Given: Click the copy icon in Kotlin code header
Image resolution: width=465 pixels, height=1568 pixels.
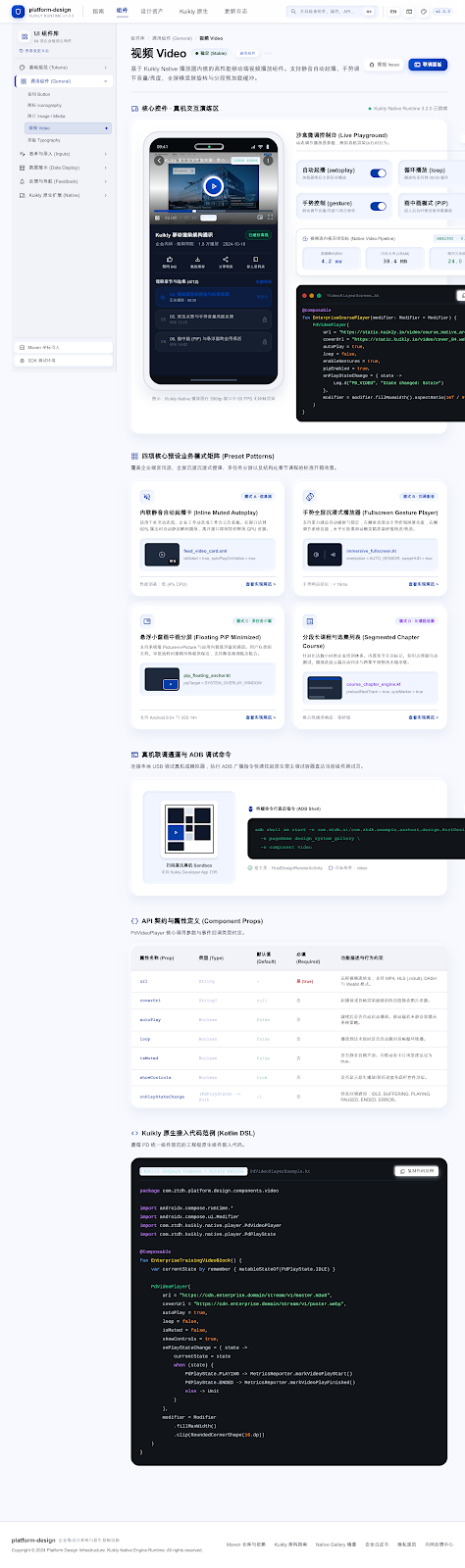Looking at the screenshot, I should click(400, 1171).
